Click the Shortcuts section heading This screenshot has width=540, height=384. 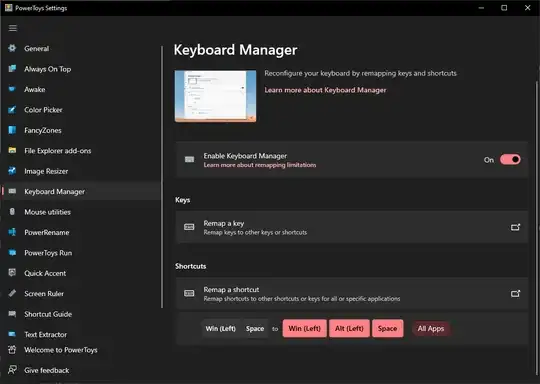point(190,266)
